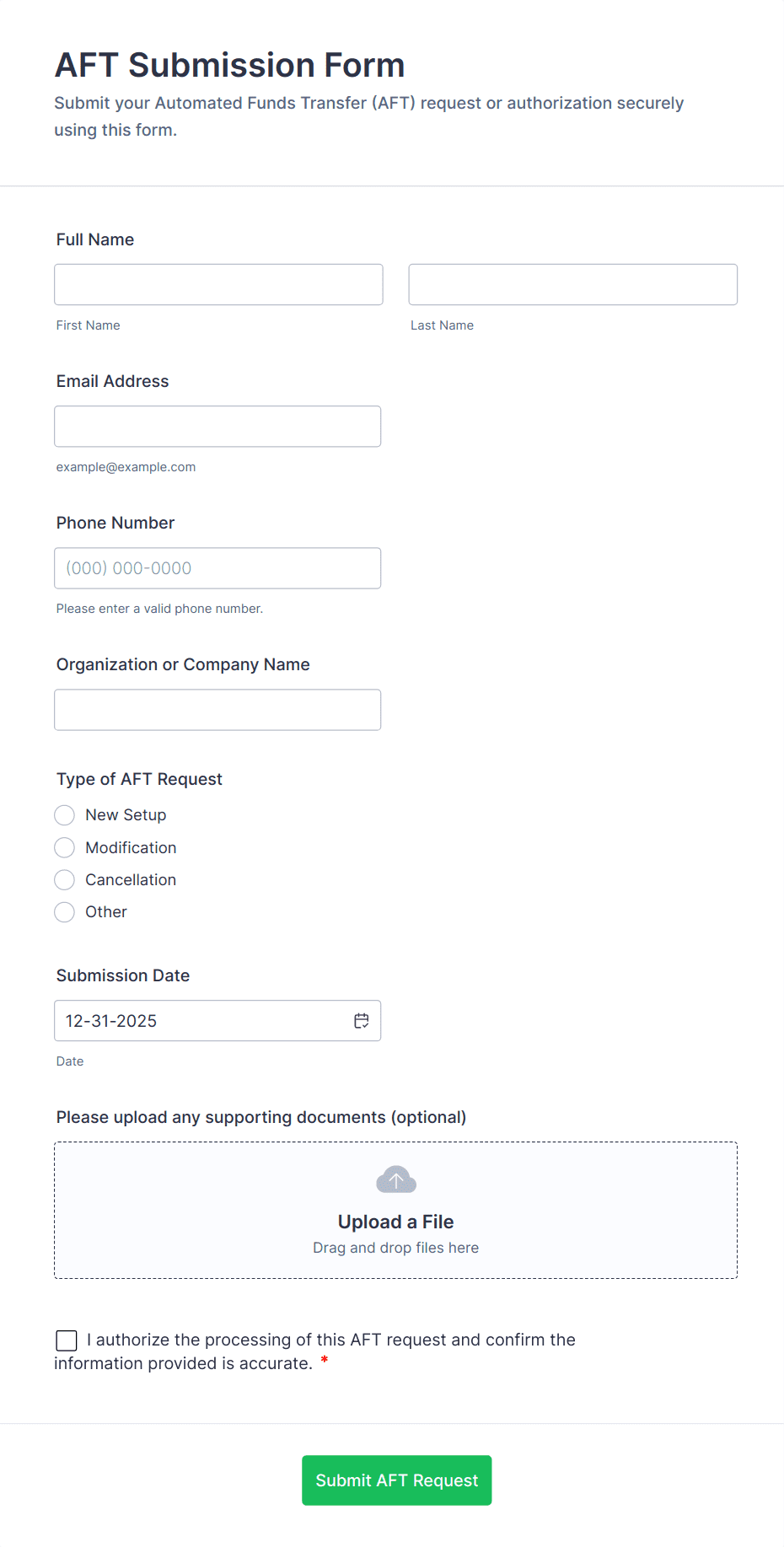Check the authorization confirmation checkbox

(x=67, y=1340)
